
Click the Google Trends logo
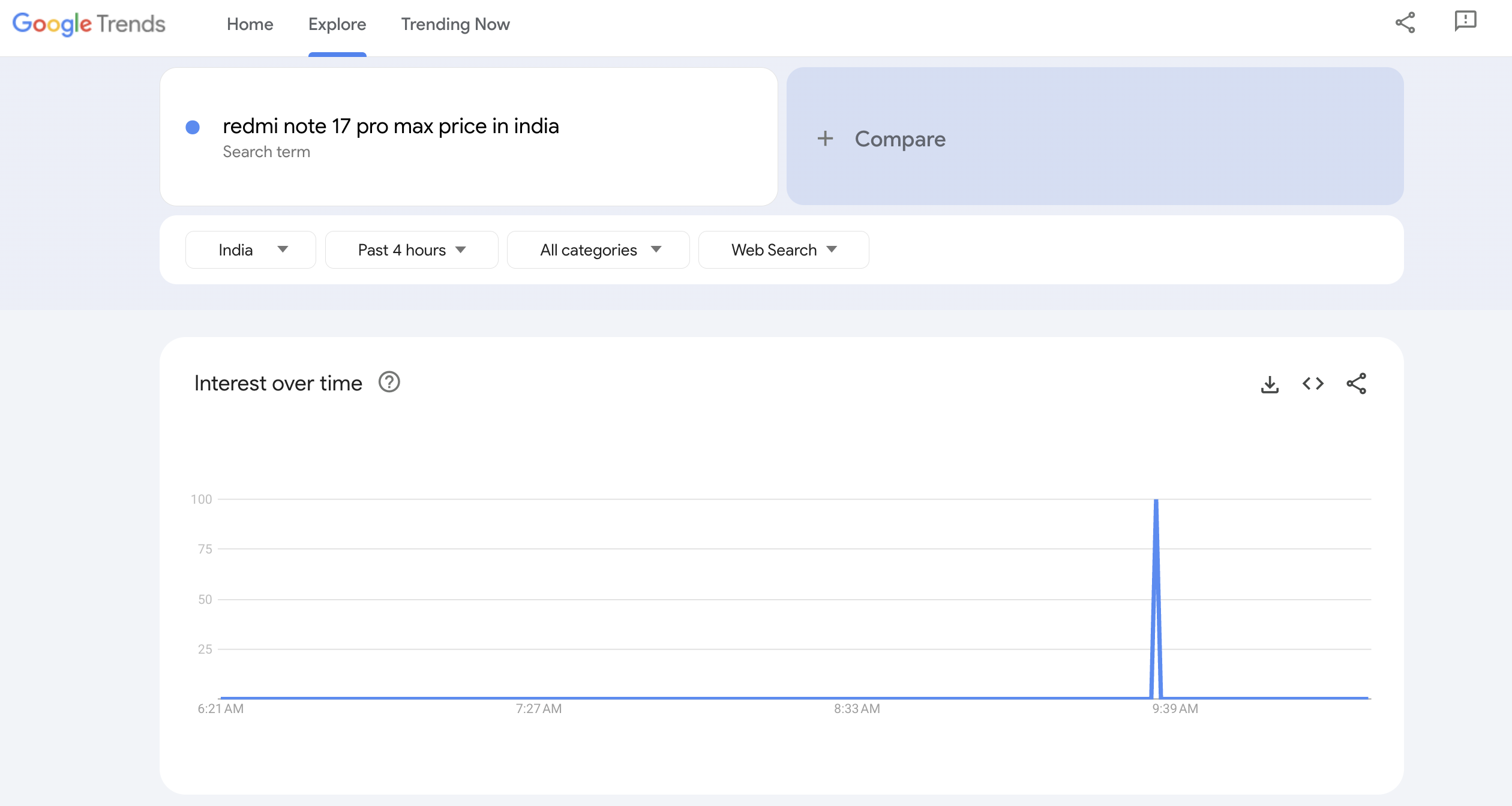[89, 24]
